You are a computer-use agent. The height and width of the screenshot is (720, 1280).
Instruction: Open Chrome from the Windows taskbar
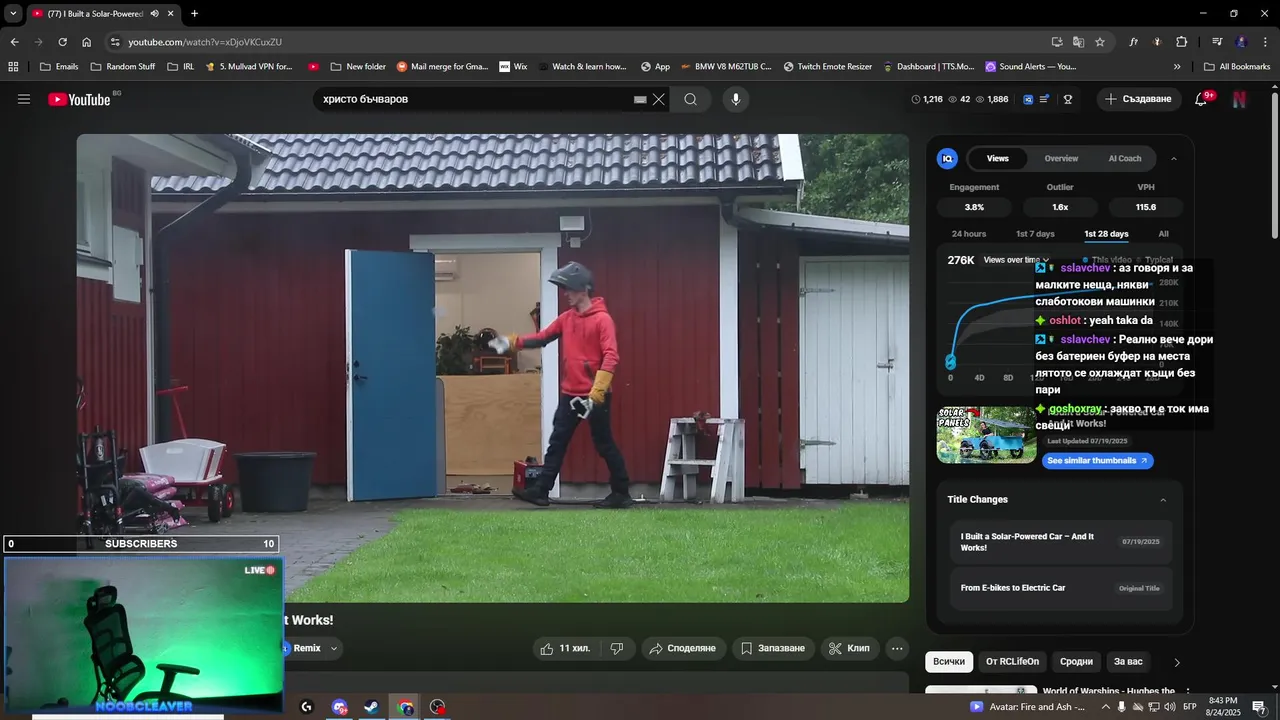pyautogui.click(x=405, y=707)
